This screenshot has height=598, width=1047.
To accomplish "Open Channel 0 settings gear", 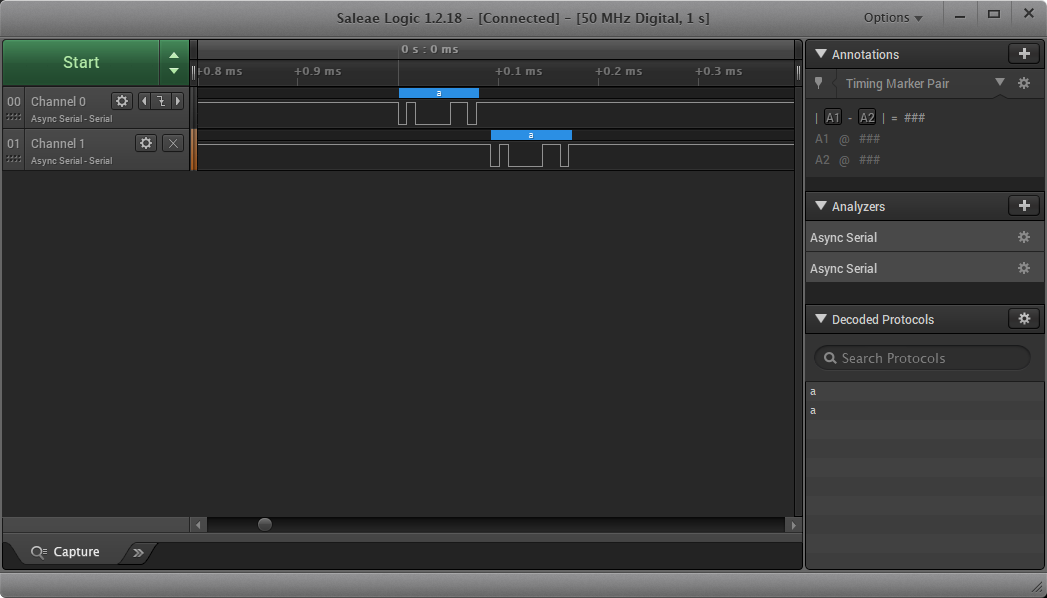I will tap(122, 101).
